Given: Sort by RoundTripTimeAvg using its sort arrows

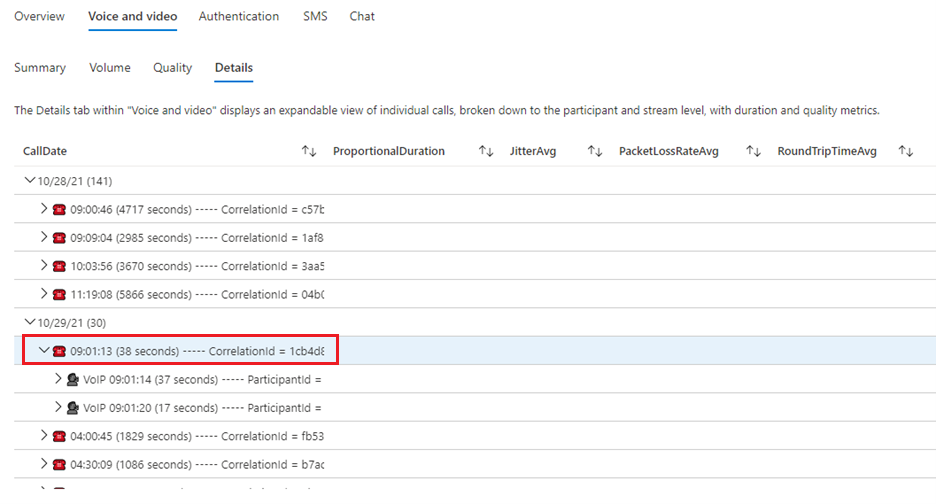Looking at the screenshot, I should click(x=906, y=151).
